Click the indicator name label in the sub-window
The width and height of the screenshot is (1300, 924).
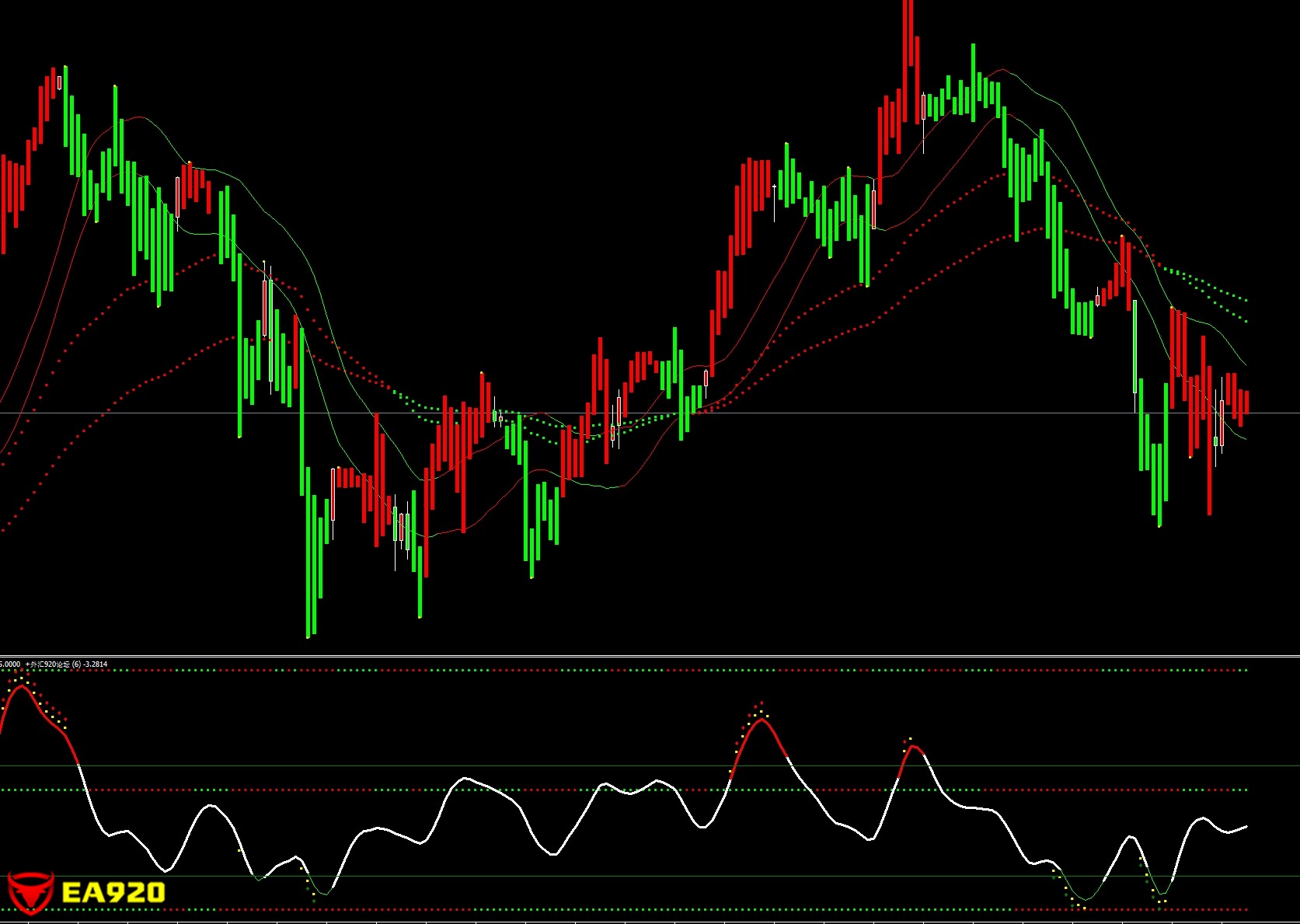[x=66, y=664]
